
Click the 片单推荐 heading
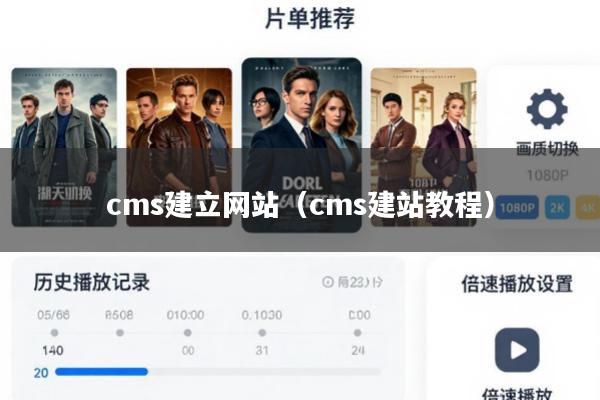pos(310,18)
